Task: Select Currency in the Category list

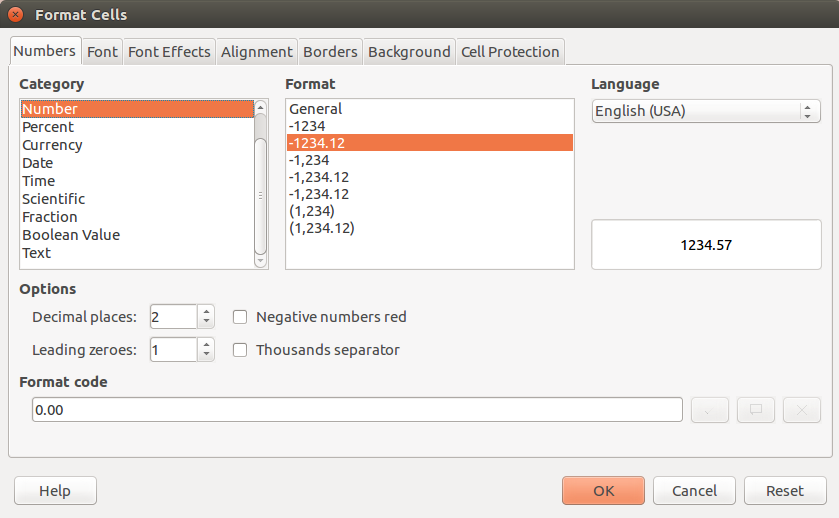Action: 52,145
